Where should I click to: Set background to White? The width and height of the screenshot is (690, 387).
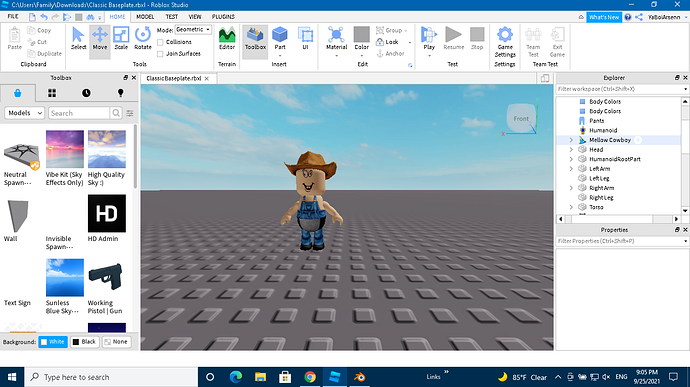coord(53,342)
